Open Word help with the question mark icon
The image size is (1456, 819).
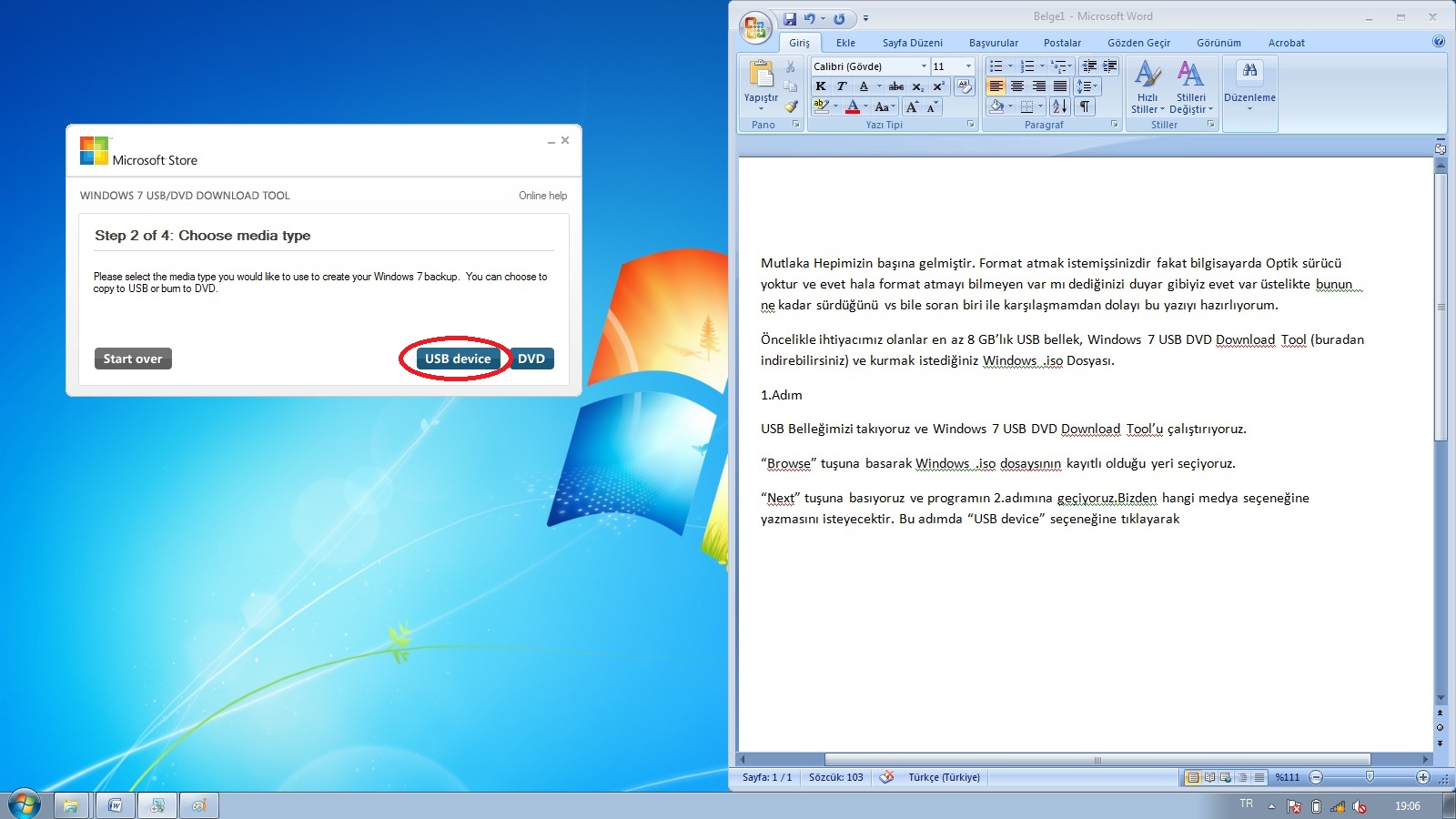click(1439, 41)
